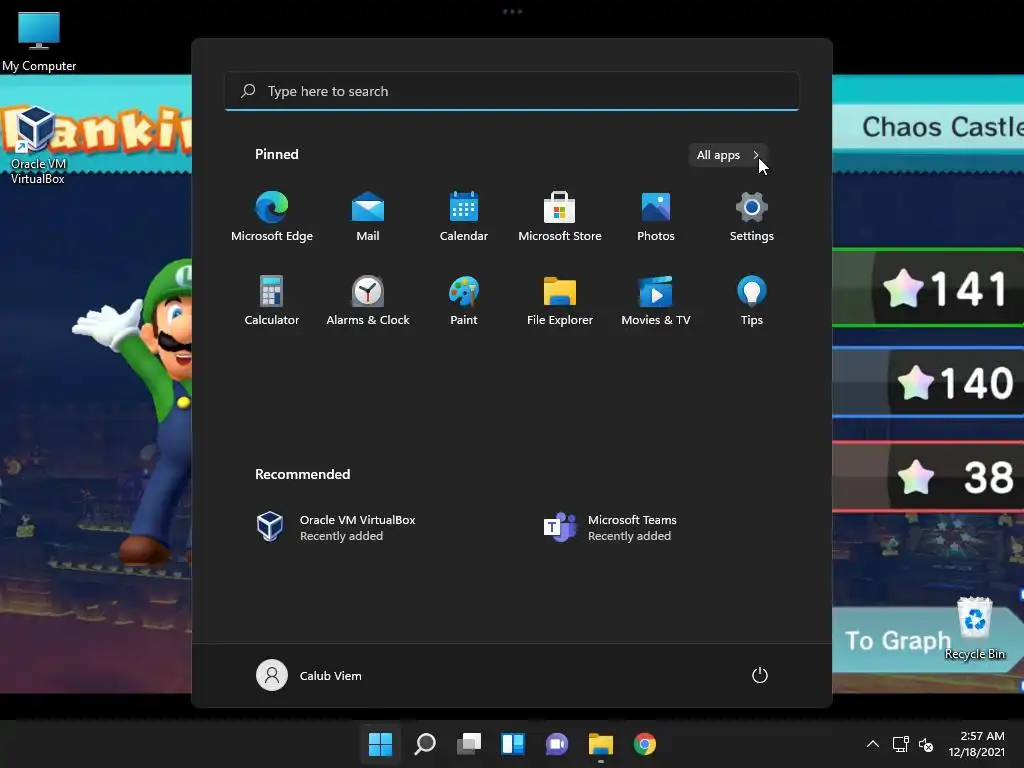1024x768 pixels.
Task: Open Settings from pinned apps
Action: click(752, 217)
